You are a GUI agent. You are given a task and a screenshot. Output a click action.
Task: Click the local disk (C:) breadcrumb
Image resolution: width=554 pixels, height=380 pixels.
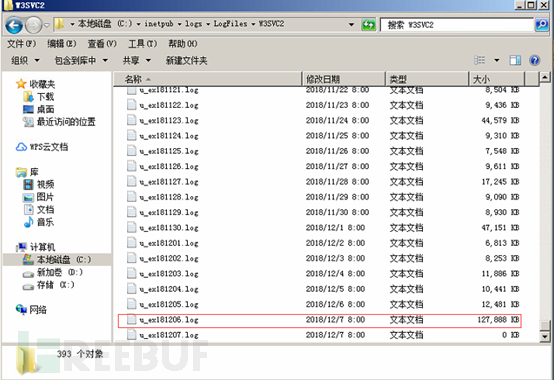(x=105, y=24)
